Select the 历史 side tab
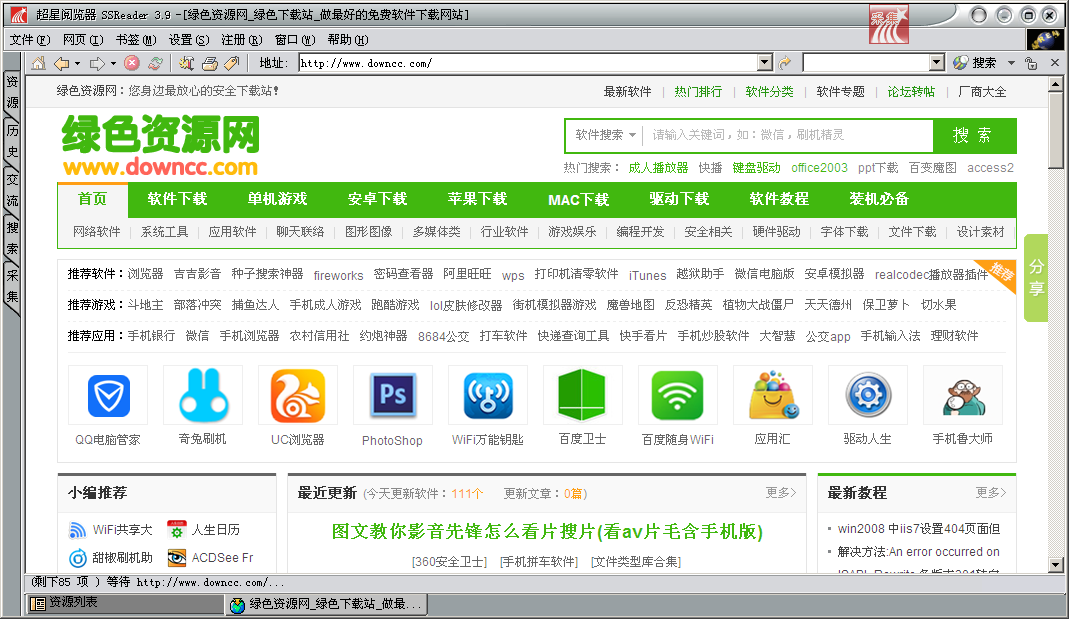 (13, 141)
